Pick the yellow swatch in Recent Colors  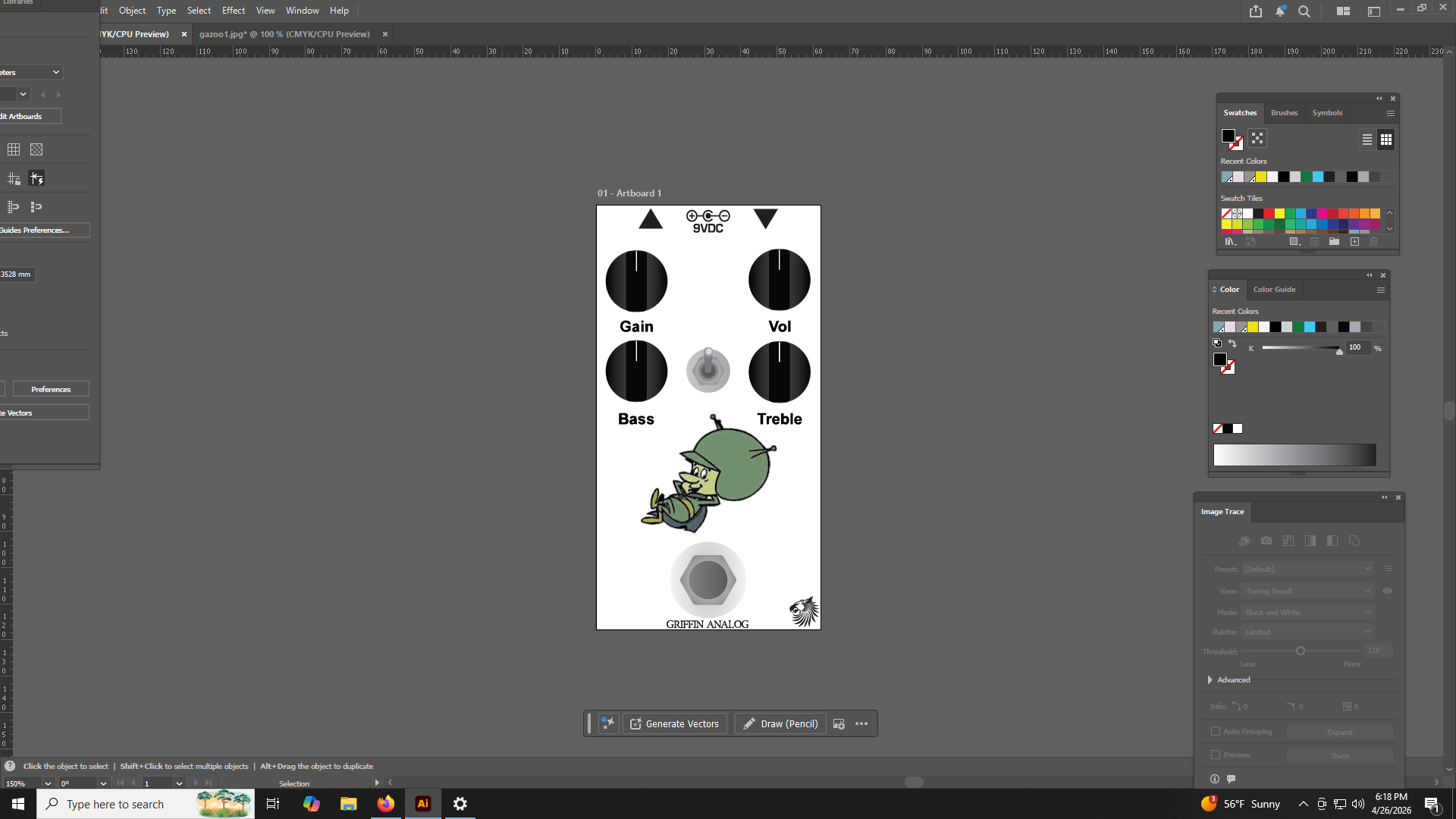[1261, 177]
